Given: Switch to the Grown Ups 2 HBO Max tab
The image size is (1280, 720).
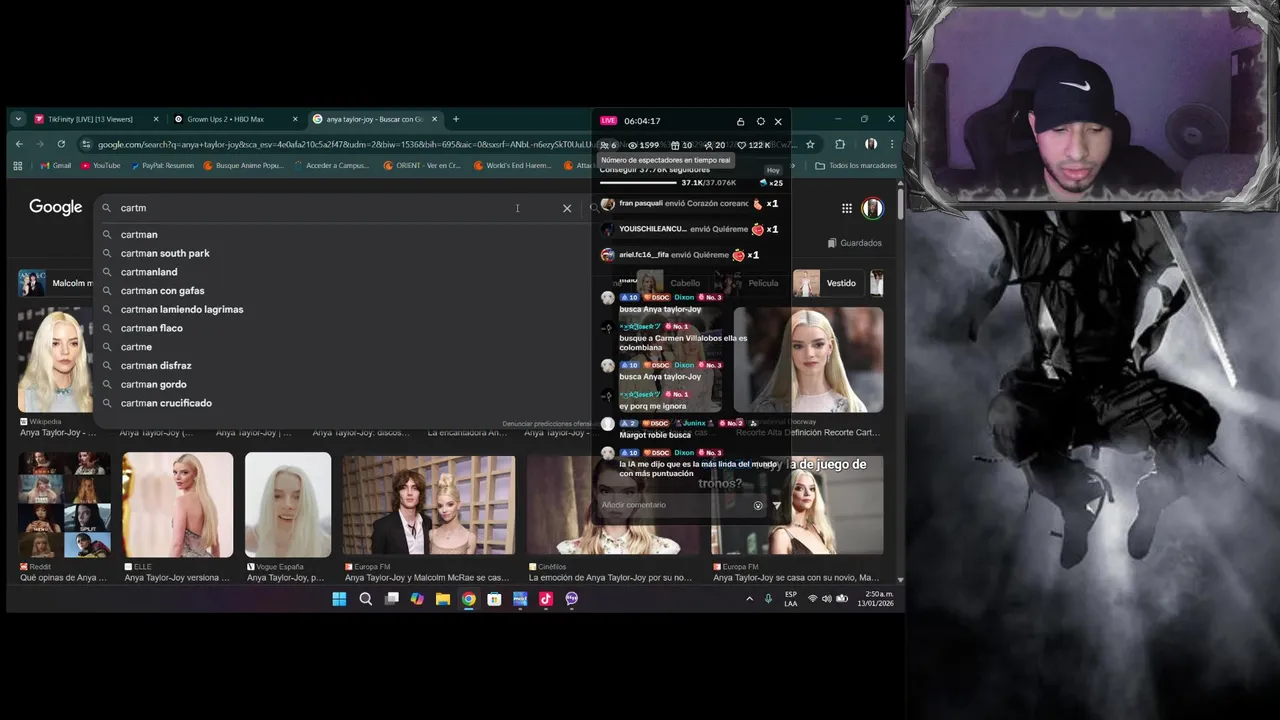Looking at the screenshot, I should (x=235, y=119).
